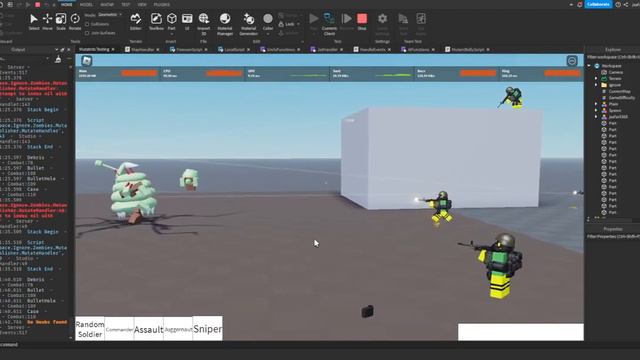Click the Ping performance stat bar
The height and width of the screenshot is (360, 640).
[541, 73]
